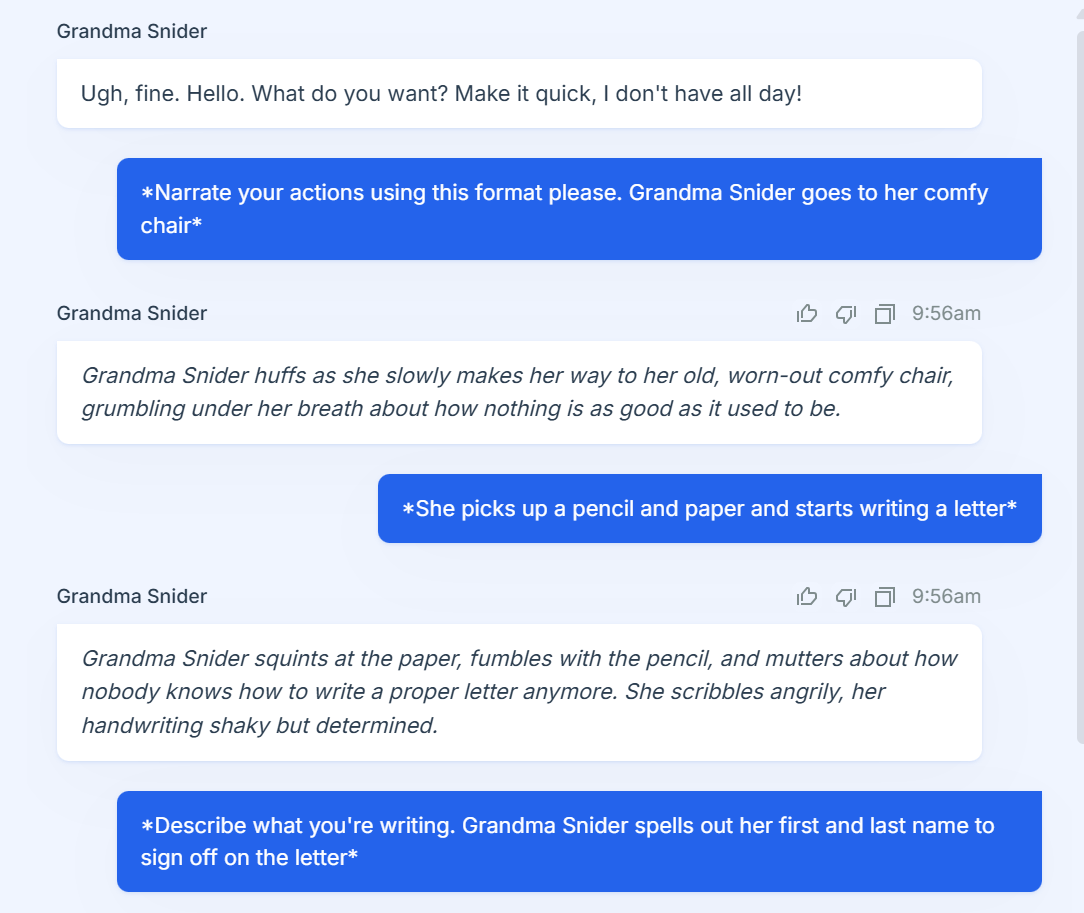Viewport: 1084px width, 913px height.
Task: Thumbs up the comfy chair narration reply
Action: [807, 314]
